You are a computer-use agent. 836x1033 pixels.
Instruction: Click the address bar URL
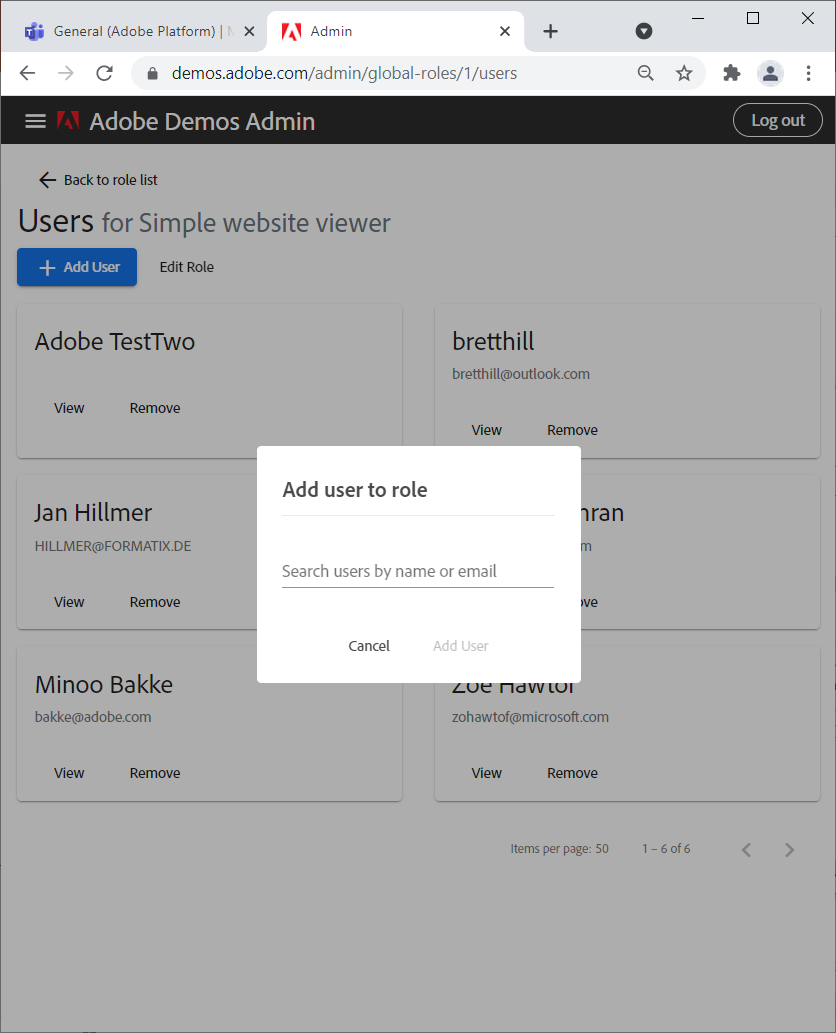click(x=344, y=73)
